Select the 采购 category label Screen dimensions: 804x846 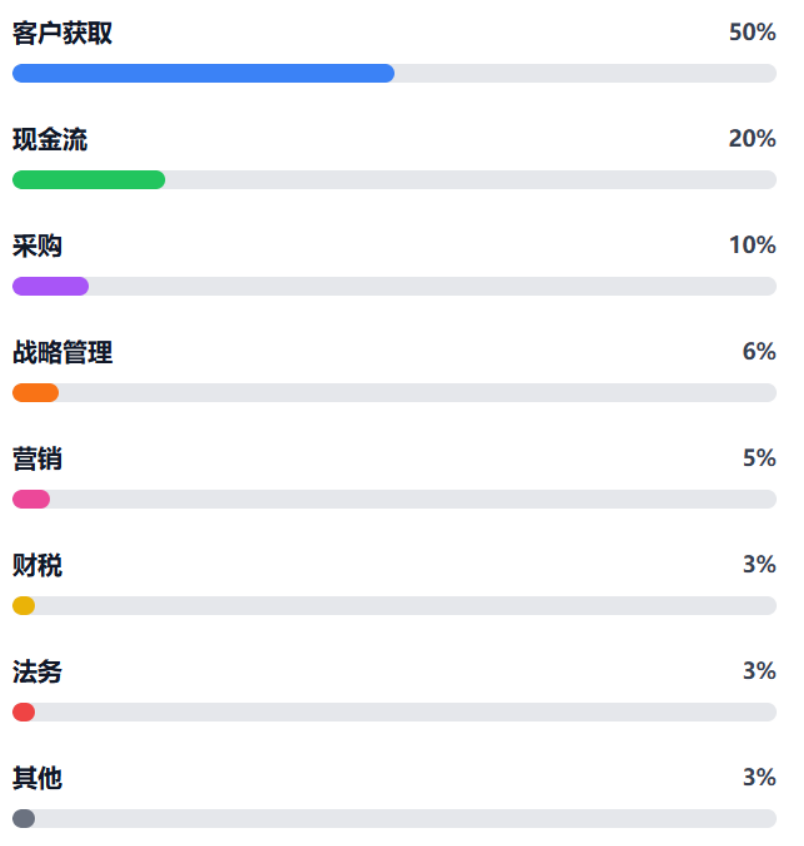pyautogui.click(x=37, y=246)
